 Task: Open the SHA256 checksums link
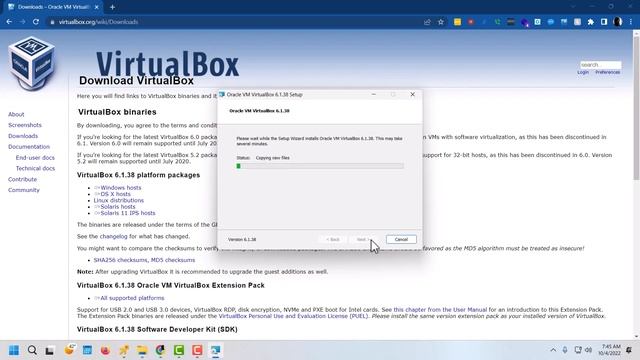pyautogui.click(x=120, y=260)
